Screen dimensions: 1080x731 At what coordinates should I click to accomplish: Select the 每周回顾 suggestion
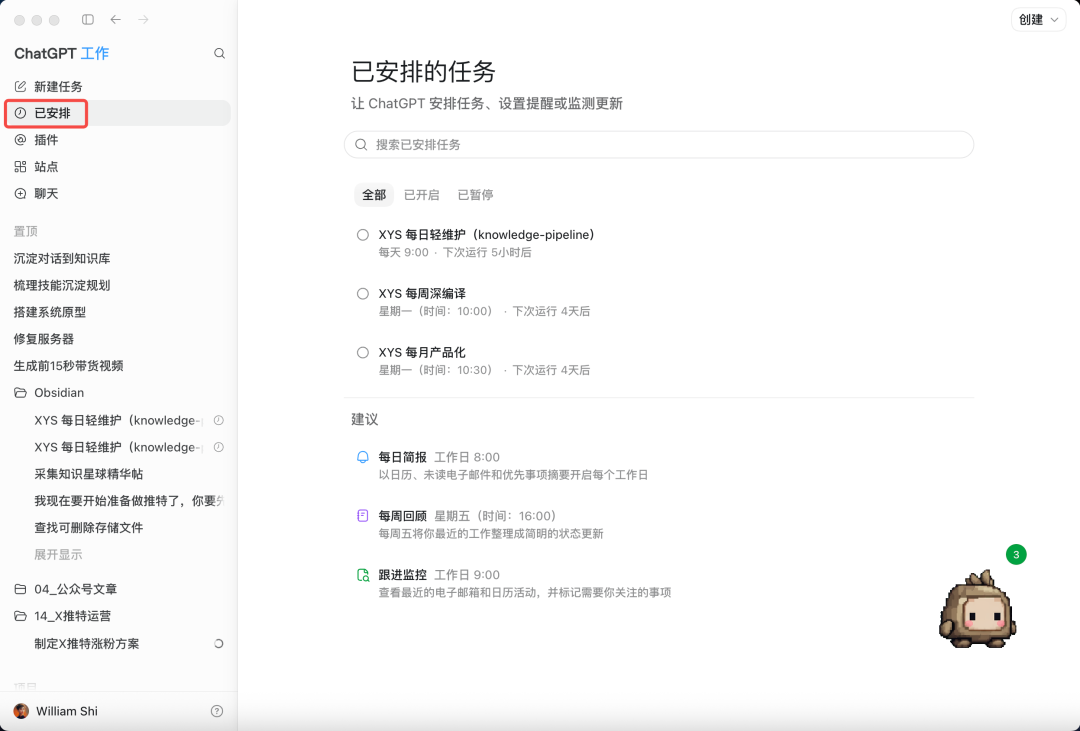click(x=658, y=524)
